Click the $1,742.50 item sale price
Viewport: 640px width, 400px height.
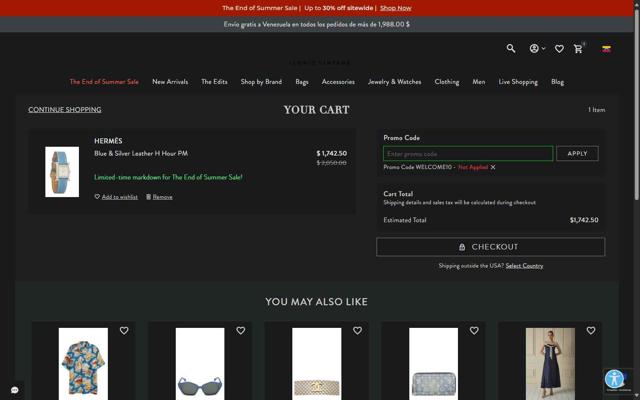click(x=331, y=153)
